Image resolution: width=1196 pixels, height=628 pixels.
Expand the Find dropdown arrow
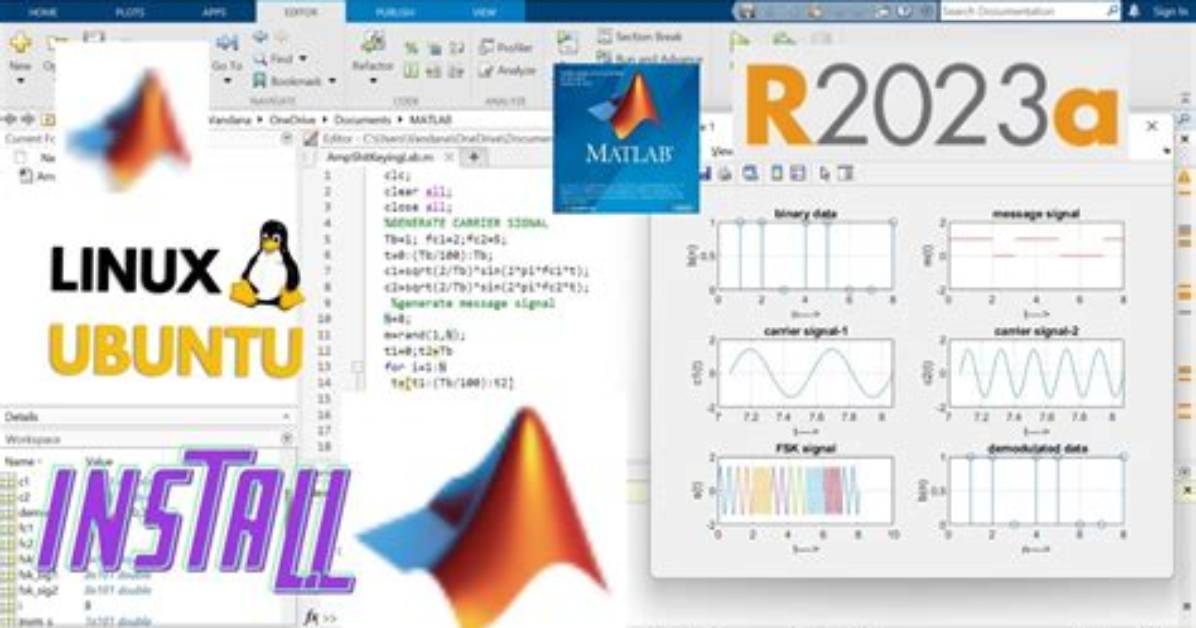pyautogui.click(x=303, y=59)
